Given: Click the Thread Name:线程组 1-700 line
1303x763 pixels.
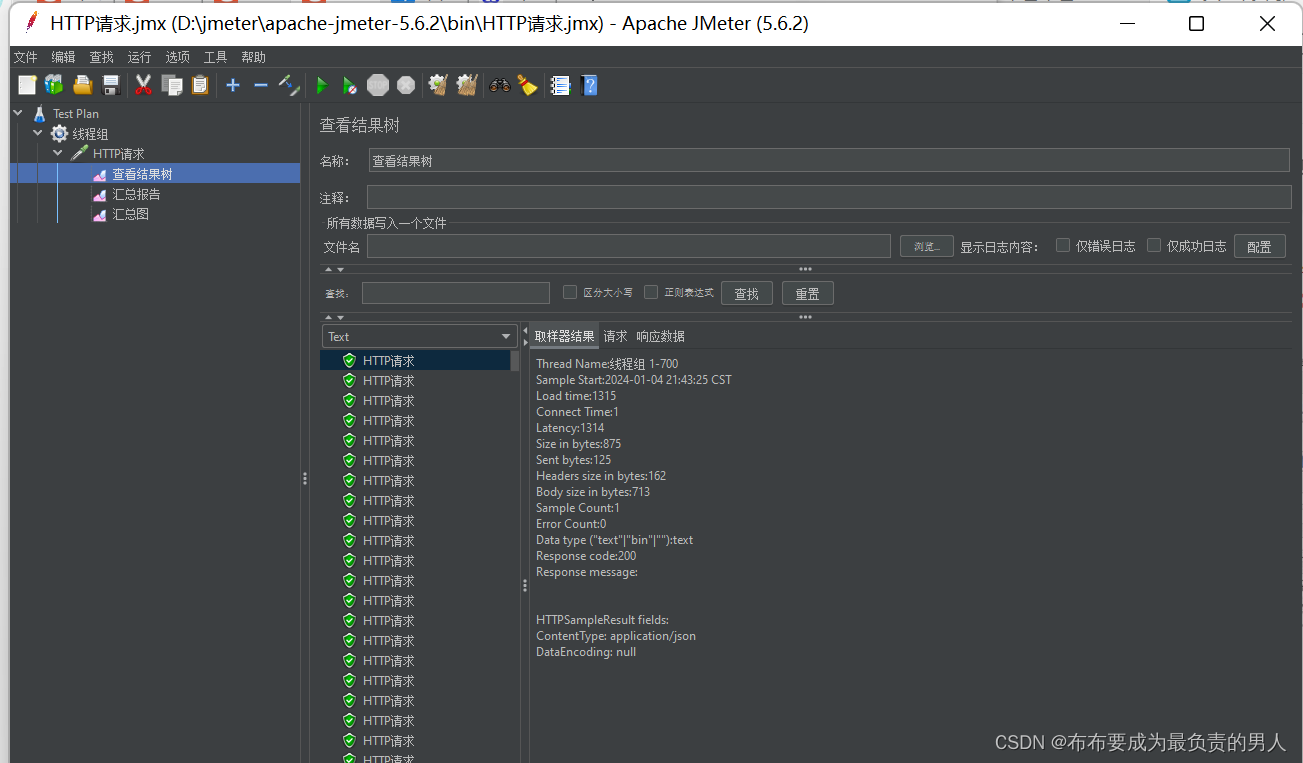Looking at the screenshot, I should (x=607, y=364).
